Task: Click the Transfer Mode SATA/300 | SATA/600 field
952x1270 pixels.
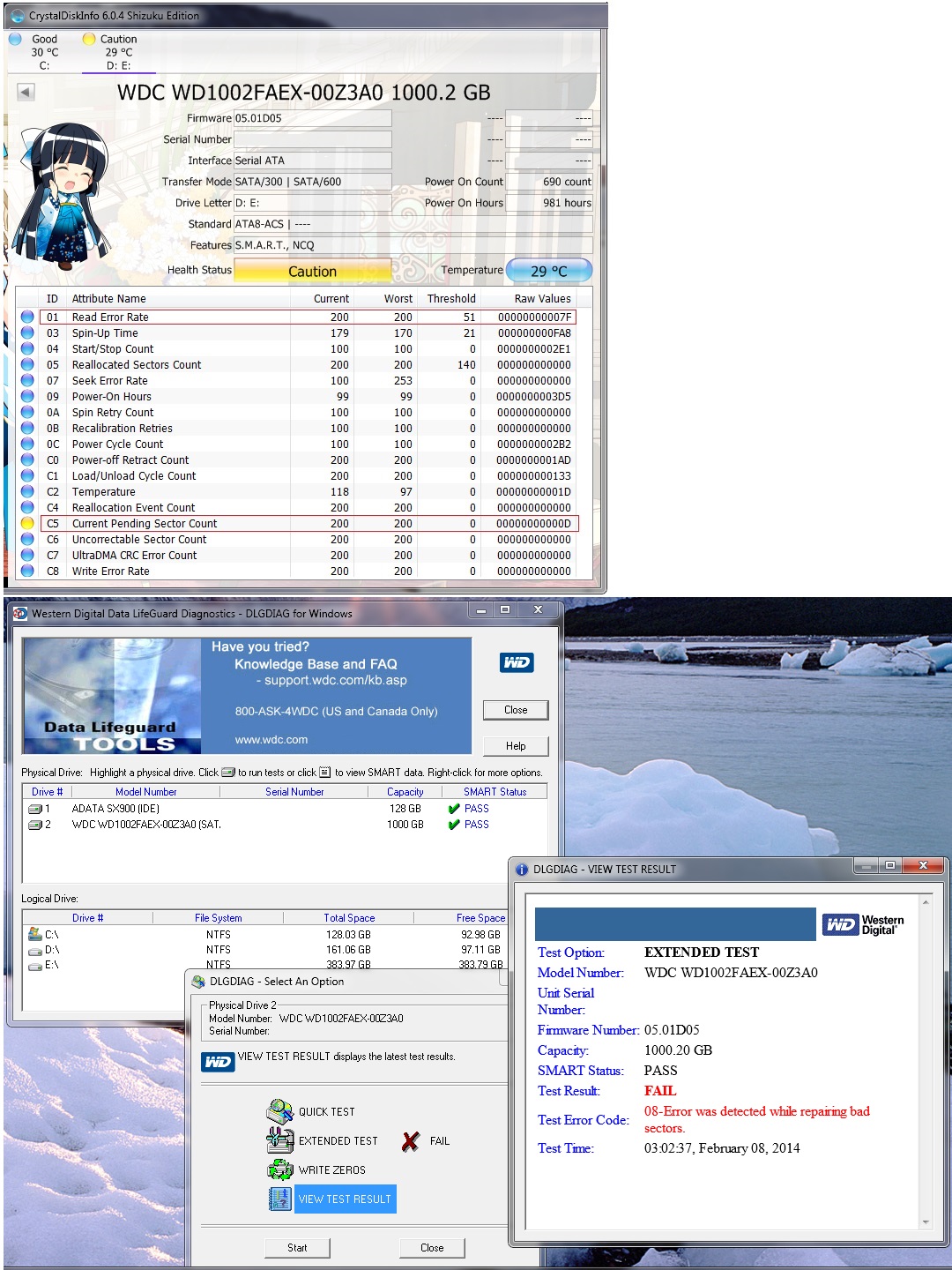Action: tap(312, 182)
